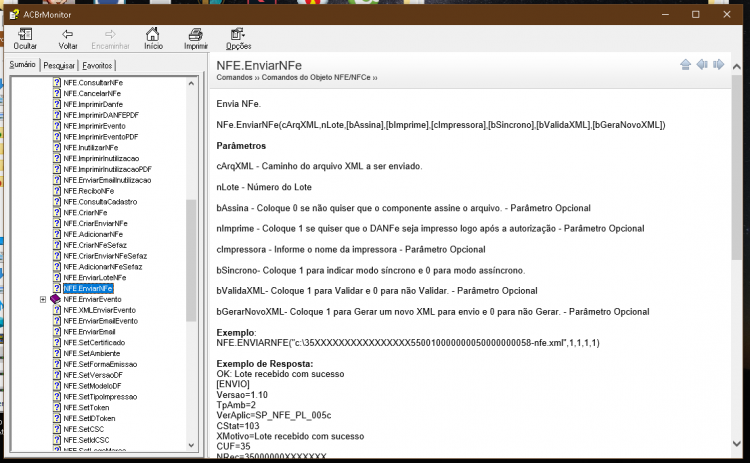Viewport: 750px width, 463px height.
Task: Open the NFE.ImprimirEventoPDF topic
Action: tap(100, 137)
